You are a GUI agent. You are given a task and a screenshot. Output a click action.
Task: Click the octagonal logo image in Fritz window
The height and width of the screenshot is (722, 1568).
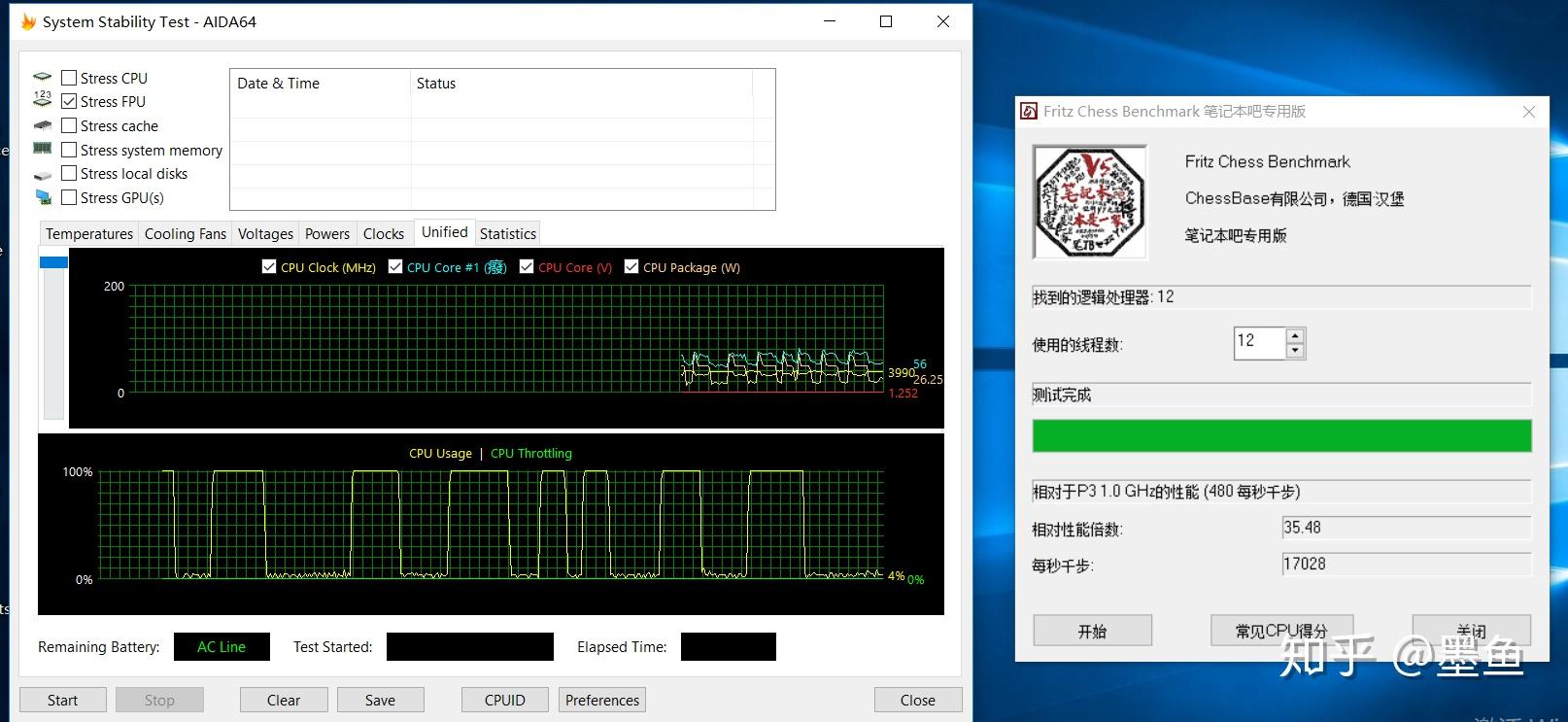pos(1090,202)
